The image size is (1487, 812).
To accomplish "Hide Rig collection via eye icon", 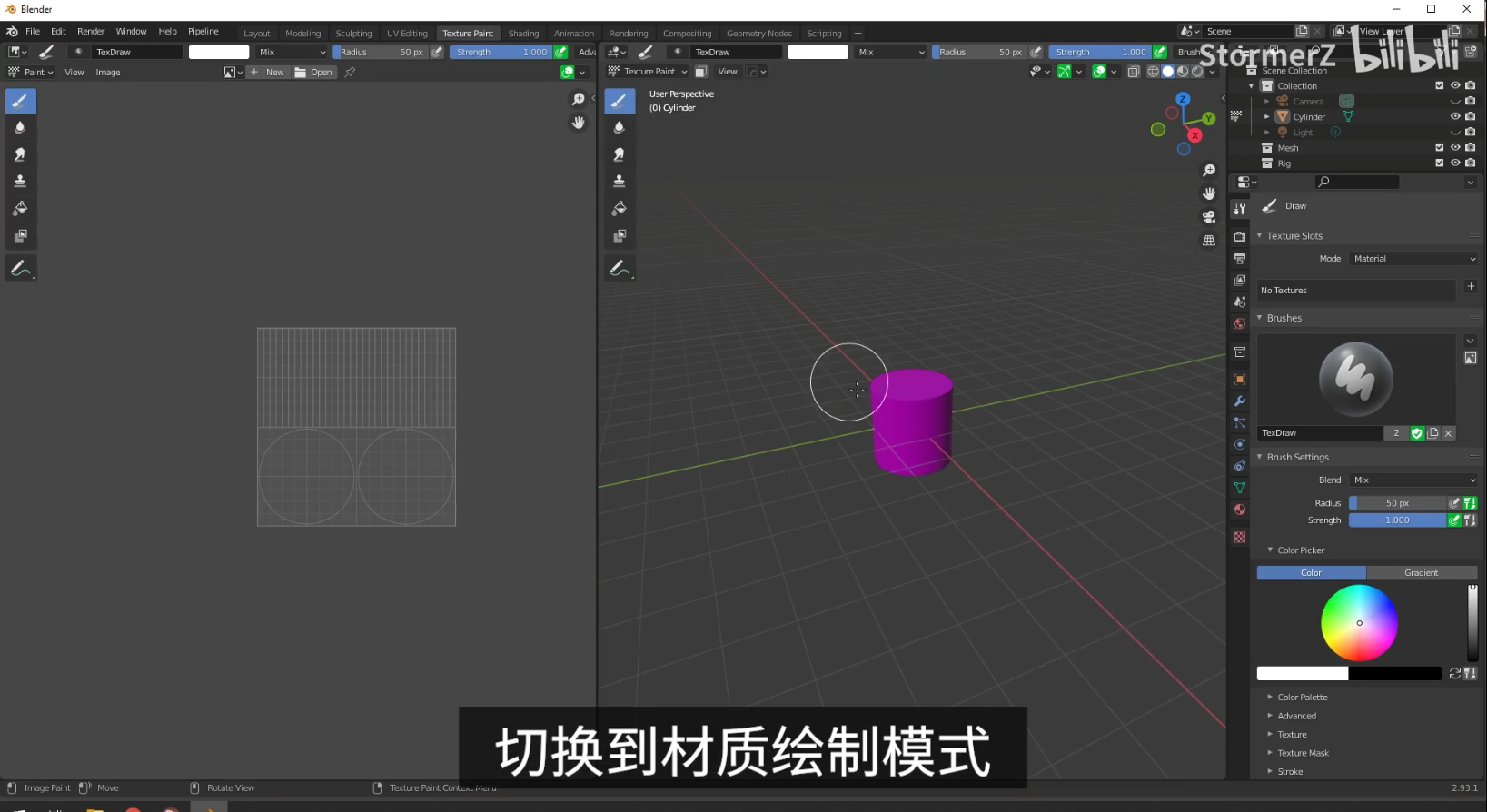I will [1455, 163].
